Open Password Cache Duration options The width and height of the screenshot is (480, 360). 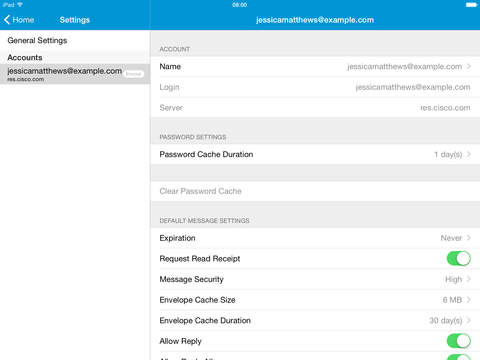tap(315, 154)
